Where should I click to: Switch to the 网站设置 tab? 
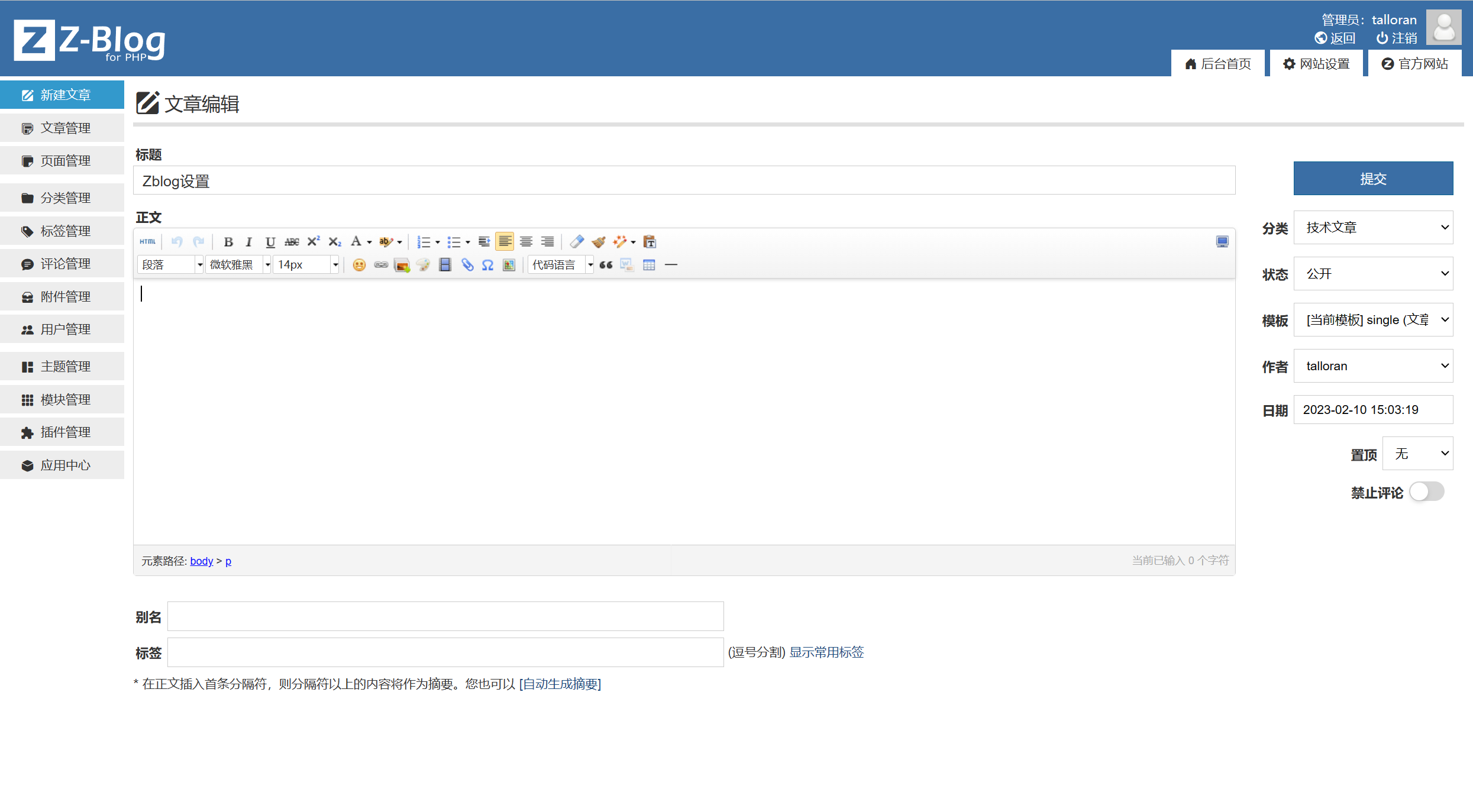(1317, 64)
